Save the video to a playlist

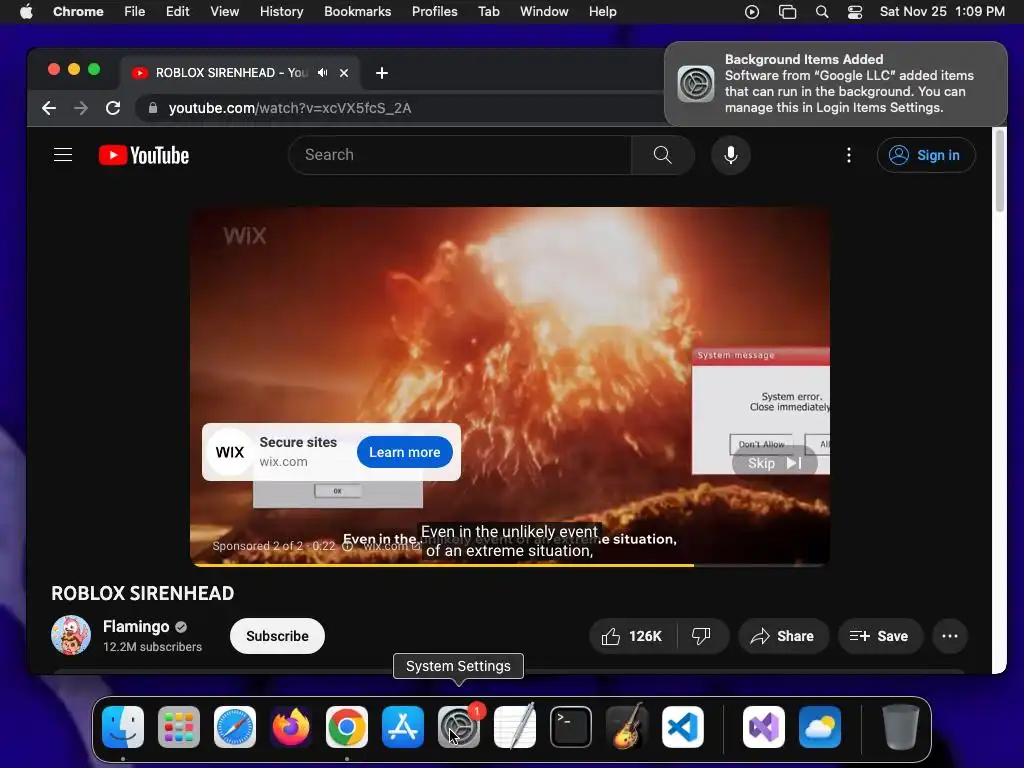point(879,636)
